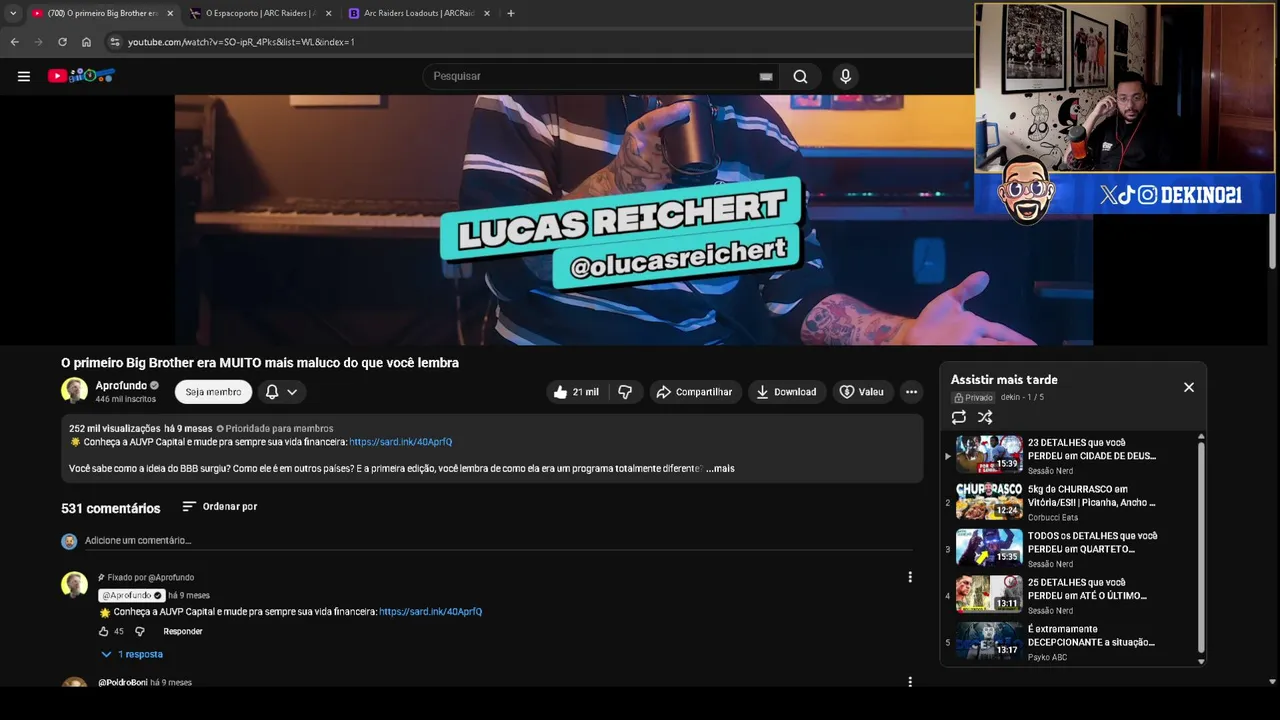Go back in browser history
The height and width of the screenshot is (720, 1280).
click(x=14, y=42)
